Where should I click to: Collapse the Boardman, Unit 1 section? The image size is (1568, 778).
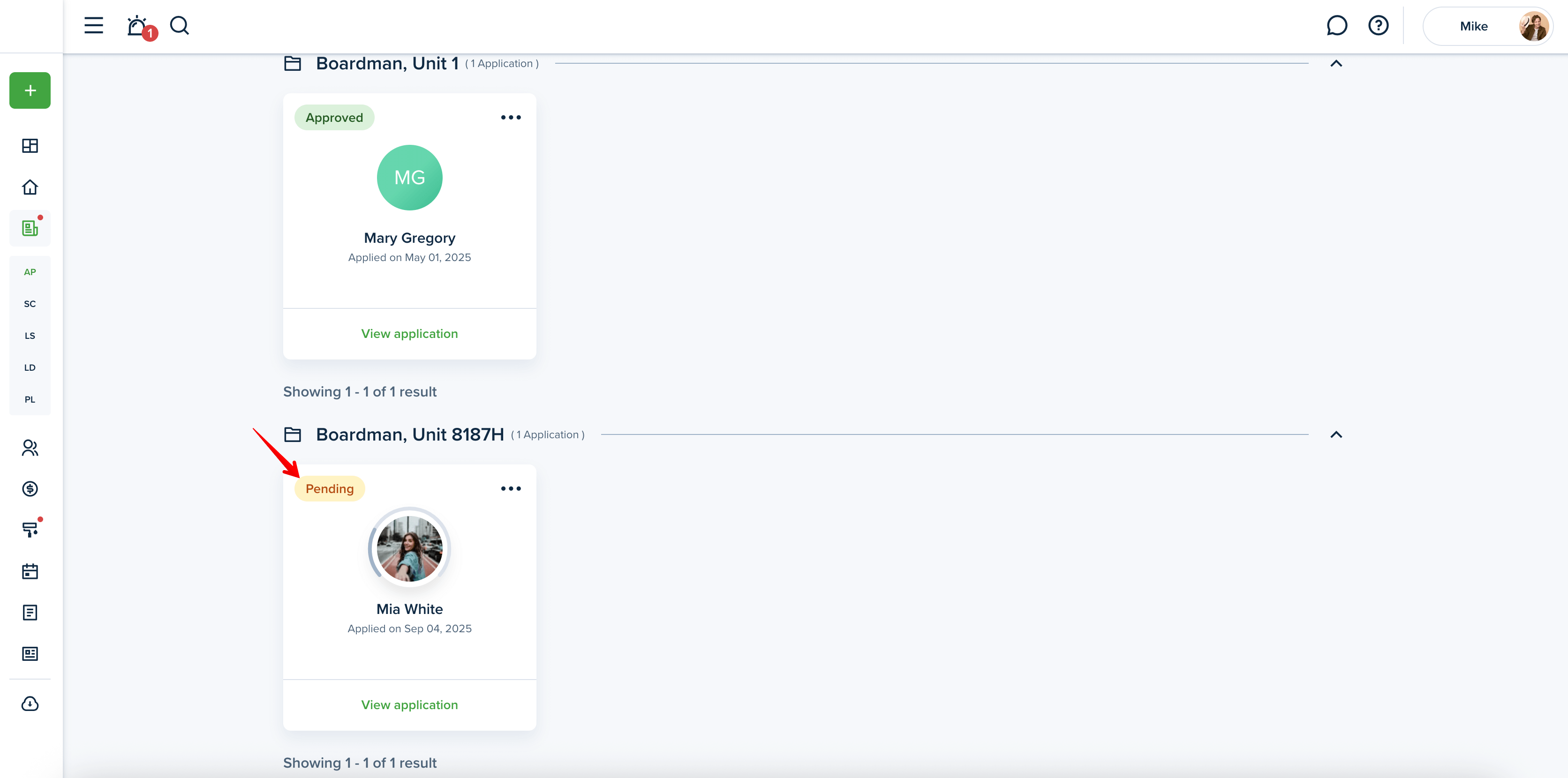coord(1336,63)
